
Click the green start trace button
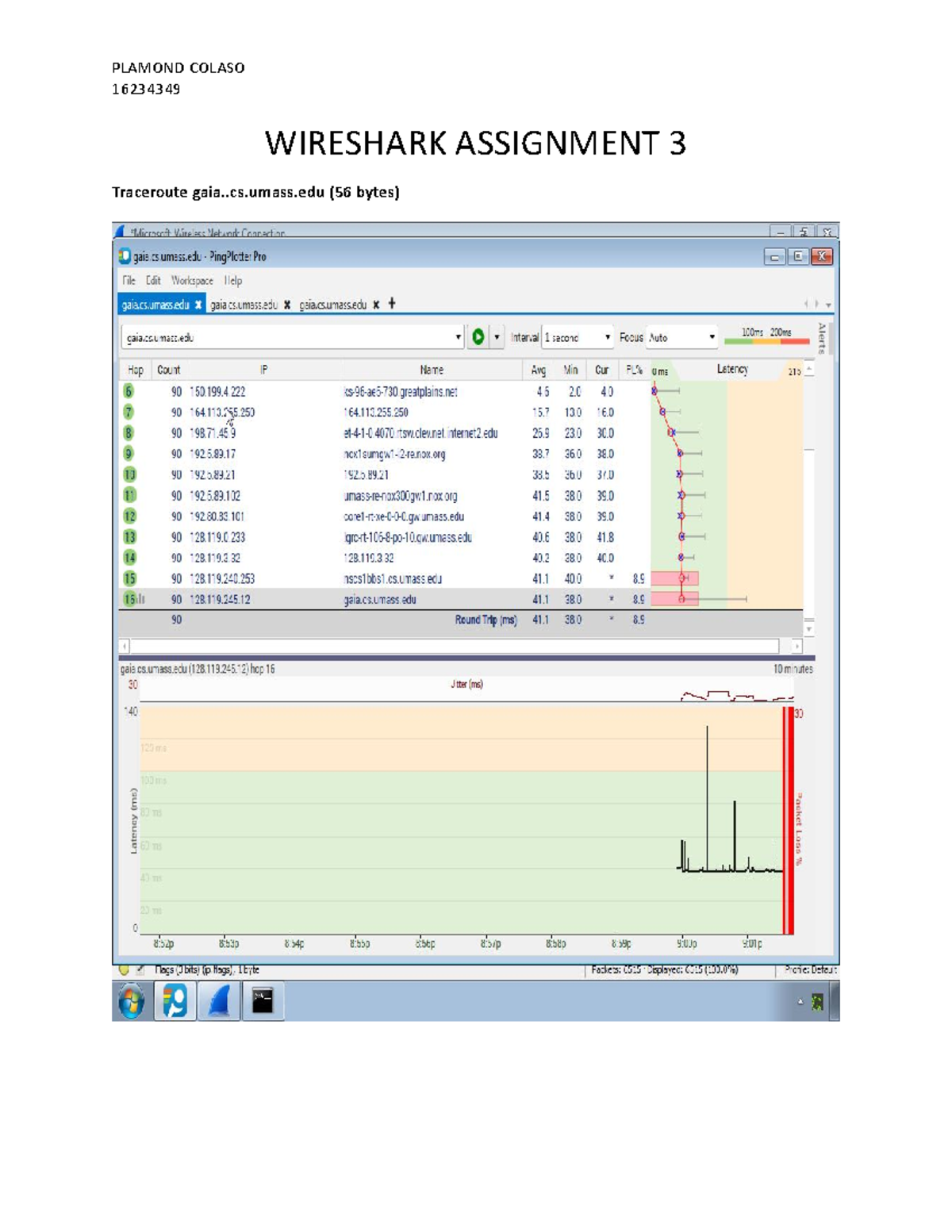[x=478, y=338]
